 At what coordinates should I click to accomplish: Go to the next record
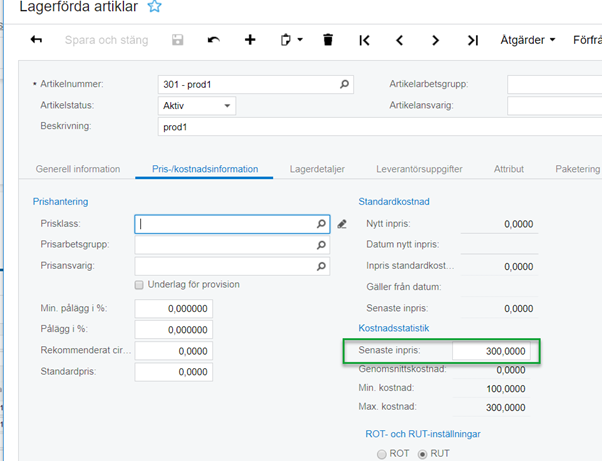(x=435, y=40)
